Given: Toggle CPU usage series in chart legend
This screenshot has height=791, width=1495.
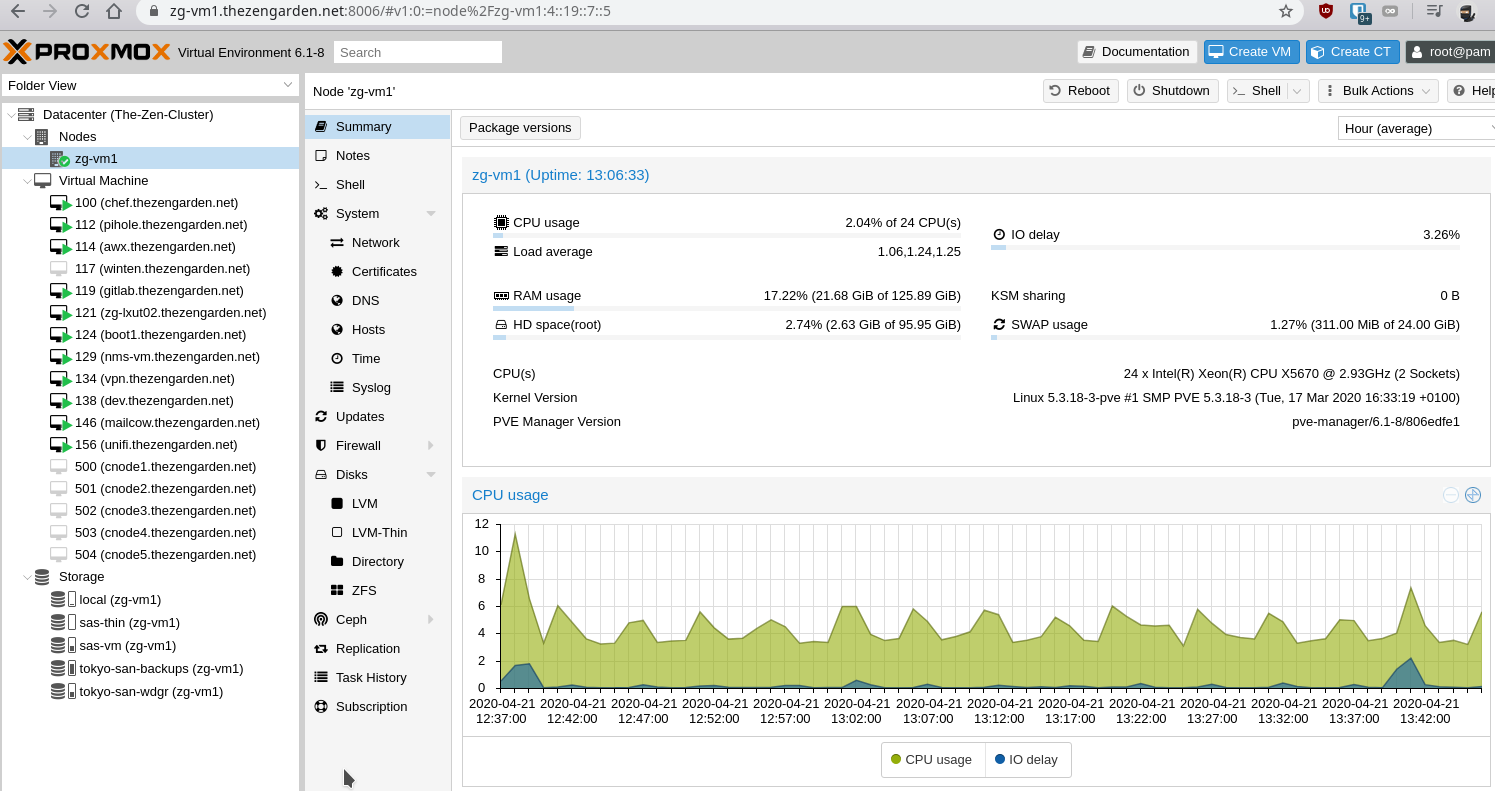Looking at the screenshot, I should click(932, 759).
